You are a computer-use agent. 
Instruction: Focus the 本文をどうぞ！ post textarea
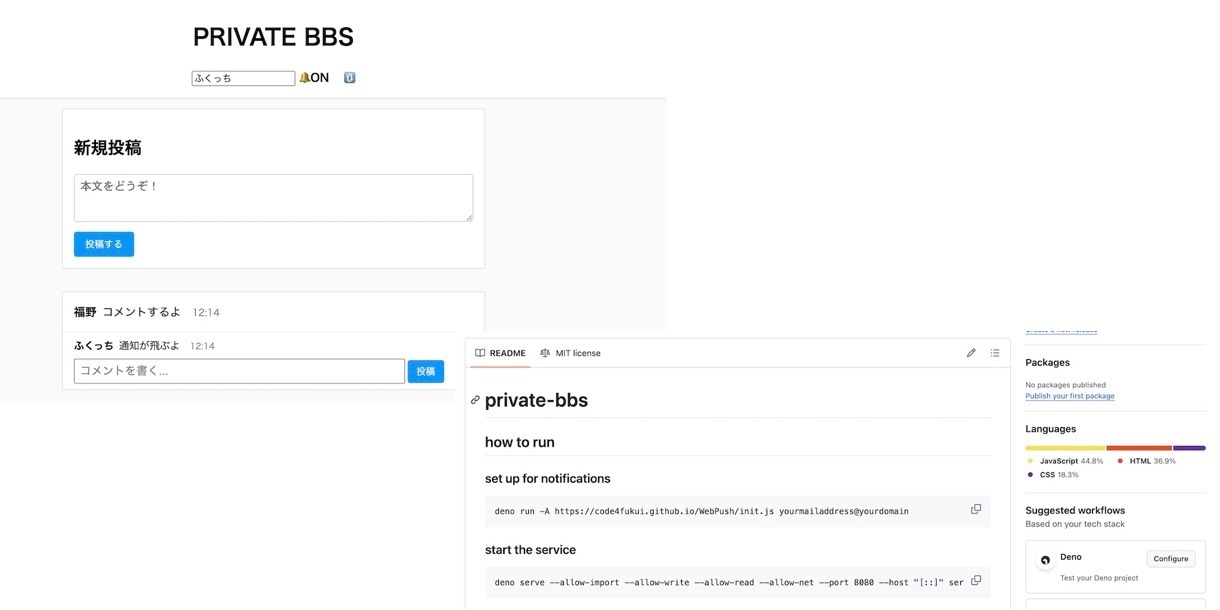(x=273, y=198)
